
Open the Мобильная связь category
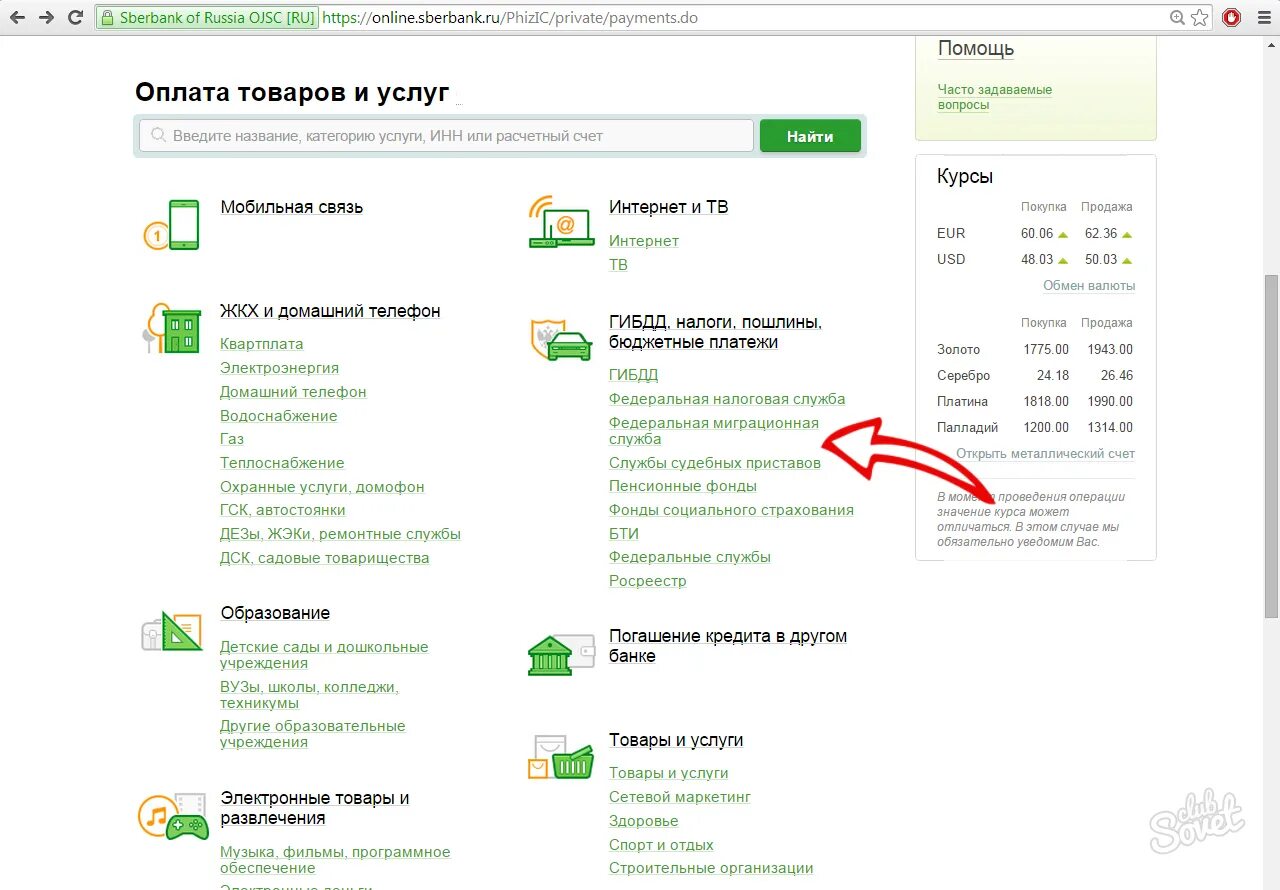point(292,207)
